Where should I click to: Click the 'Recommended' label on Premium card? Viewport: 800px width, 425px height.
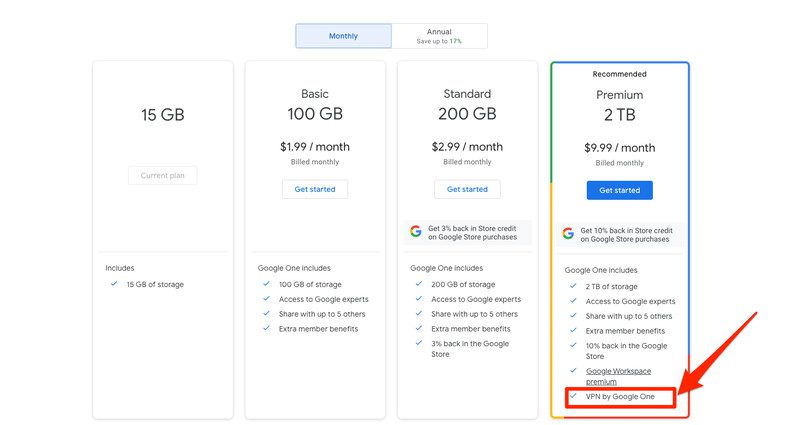pyautogui.click(x=619, y=74)
